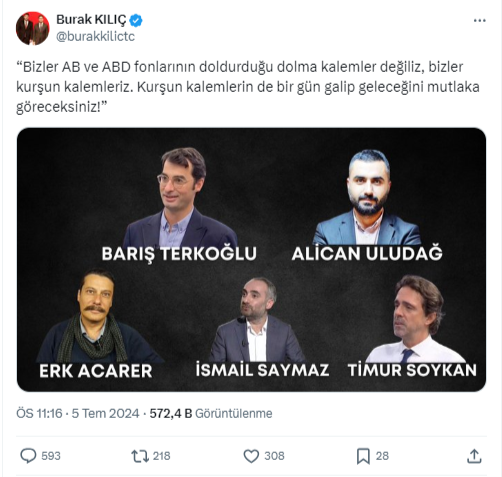Click the retweet arrows icon

[x=140, y=456]
